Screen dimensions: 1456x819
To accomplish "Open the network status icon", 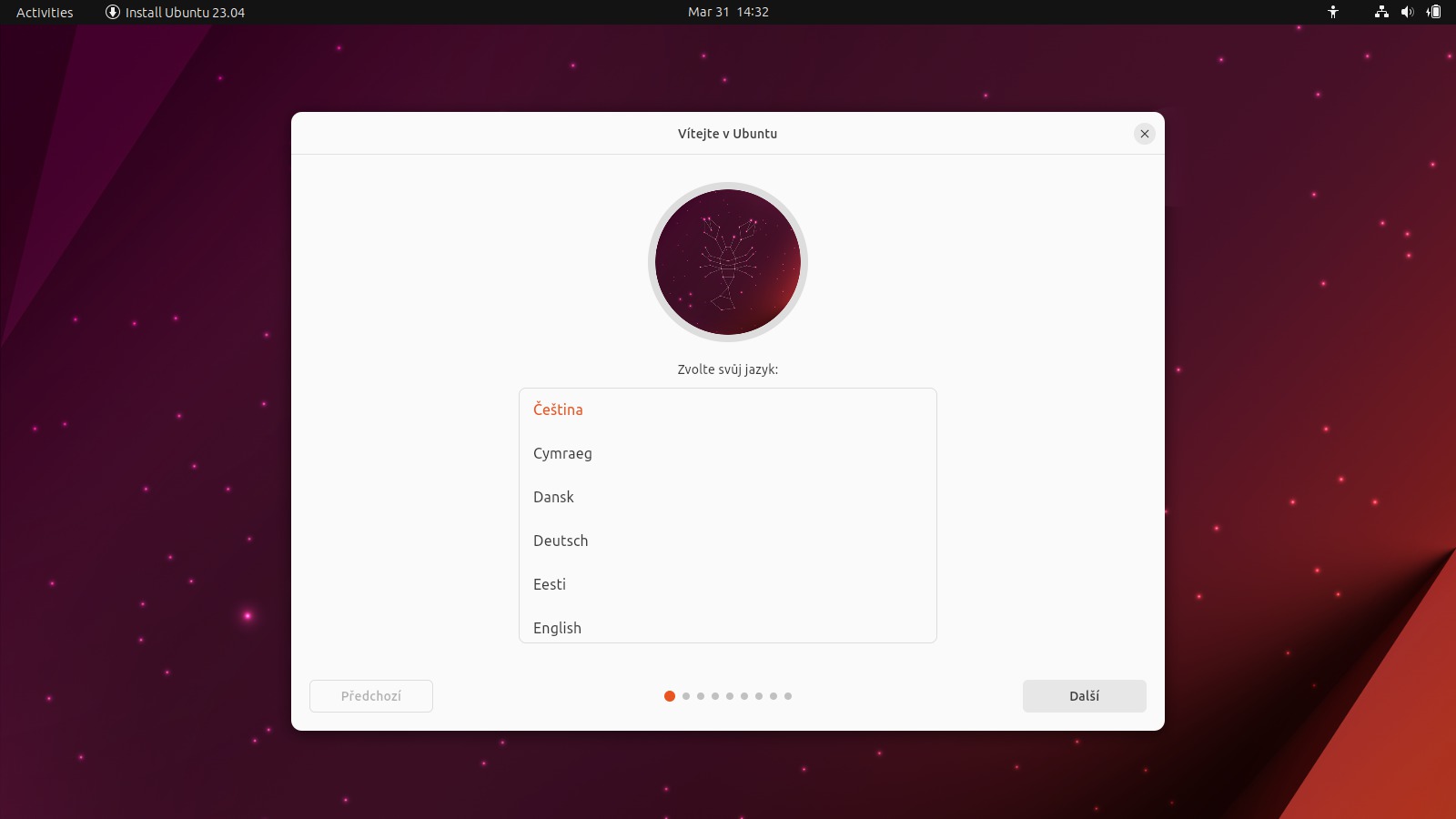I will tap(1381, 12).
